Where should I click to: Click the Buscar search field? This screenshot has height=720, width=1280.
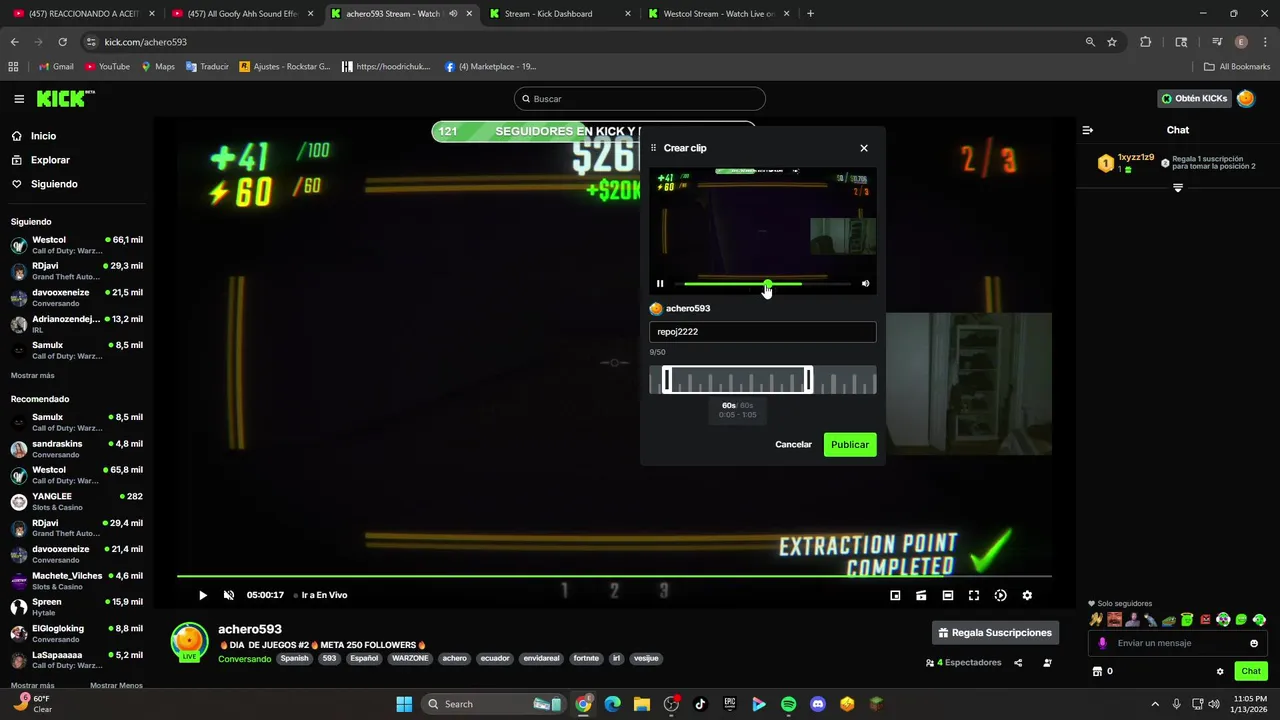point(640,99)
